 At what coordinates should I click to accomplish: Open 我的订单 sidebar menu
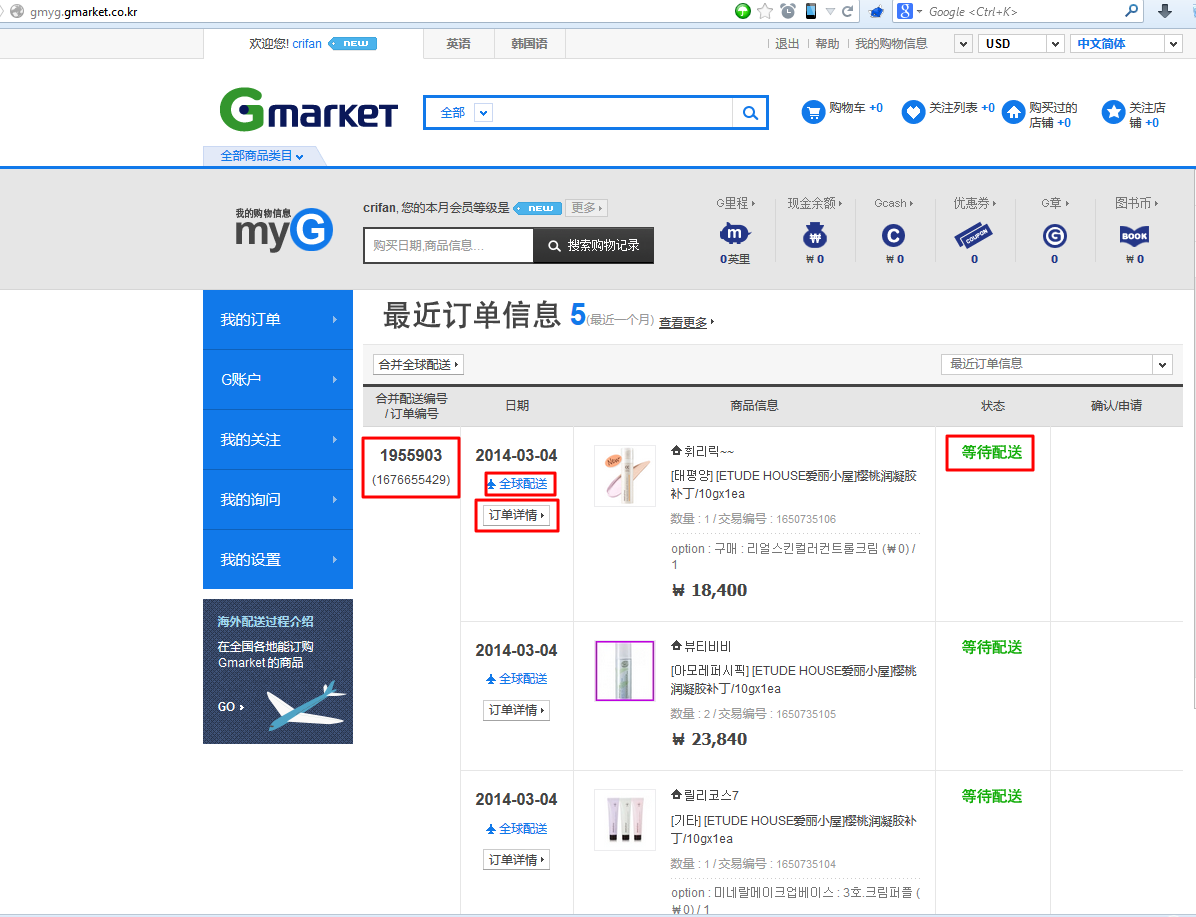coord(278,320)
